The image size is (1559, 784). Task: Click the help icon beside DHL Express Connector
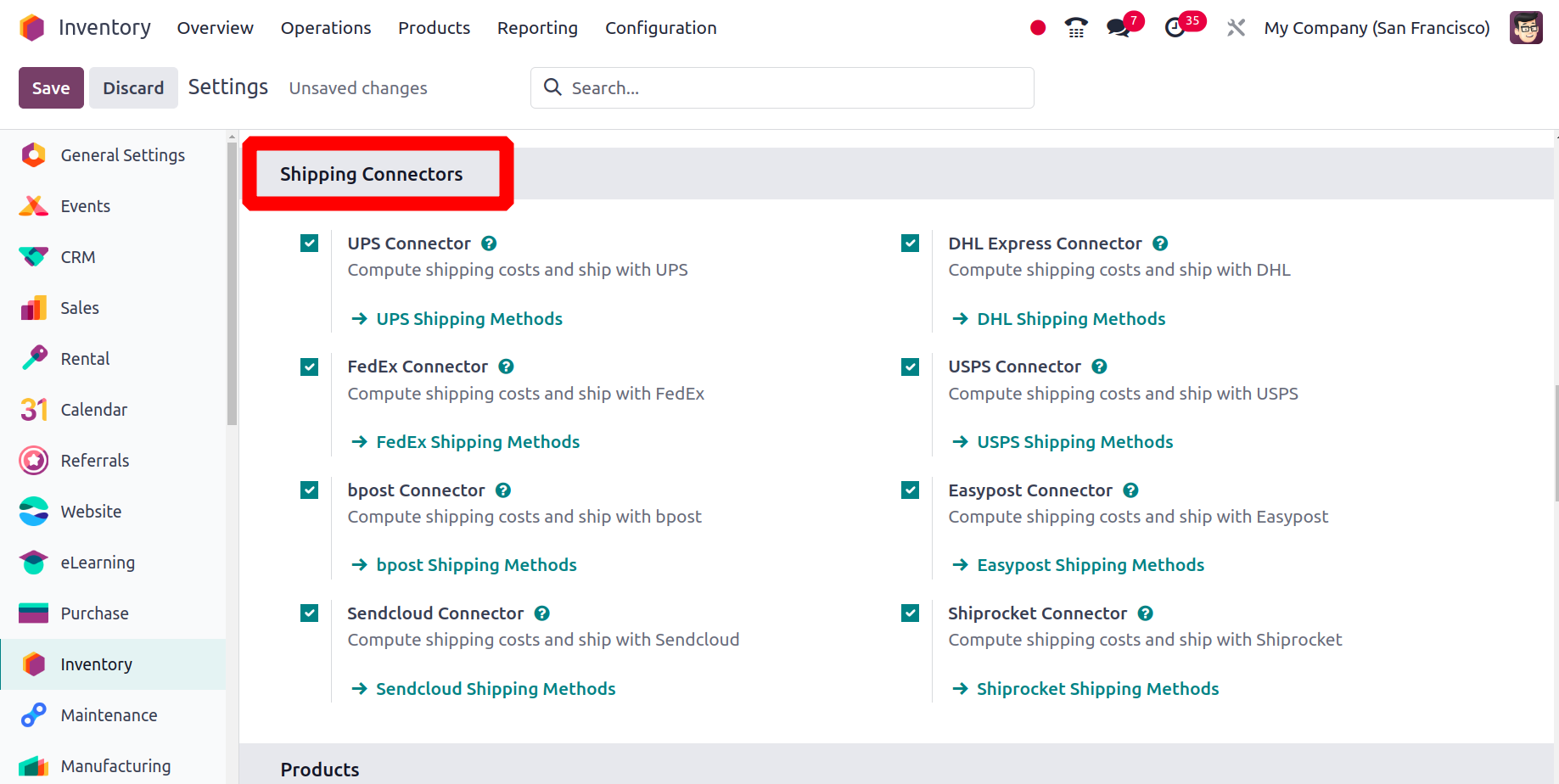tap(1160, 244)
